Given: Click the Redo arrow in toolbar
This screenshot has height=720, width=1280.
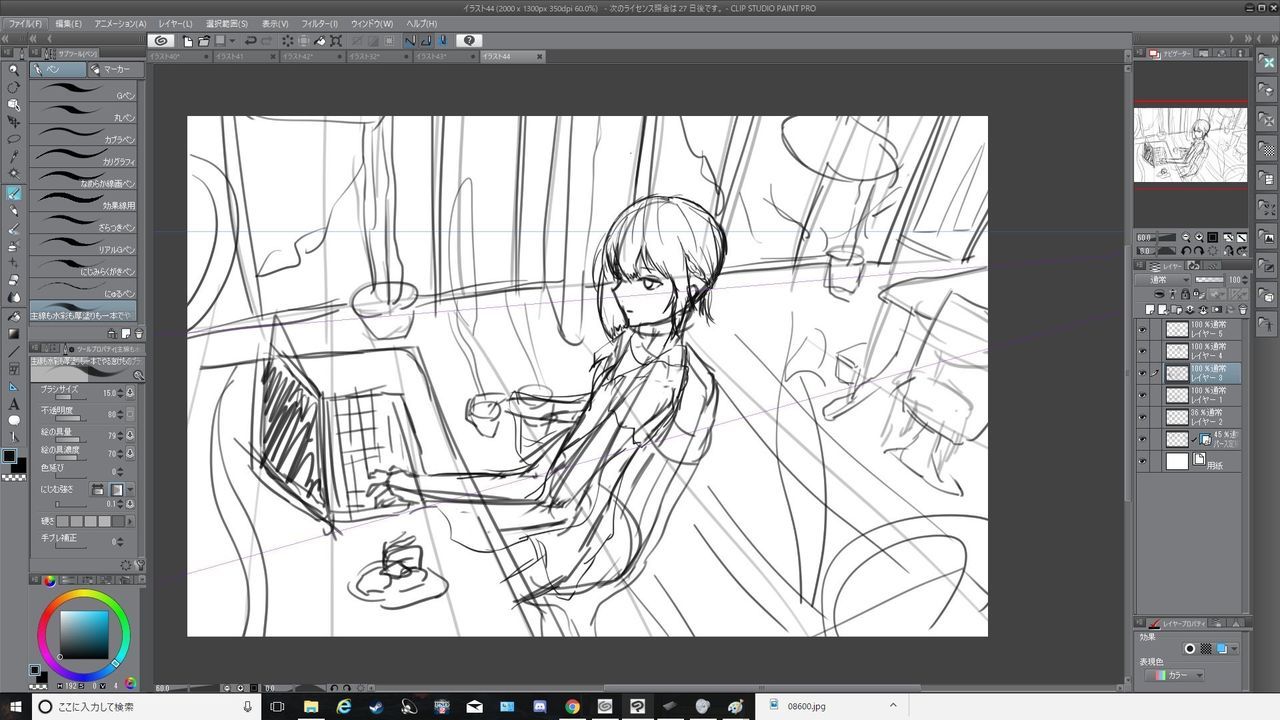Looking at the screenshot, I should click(x=267, y=41).
